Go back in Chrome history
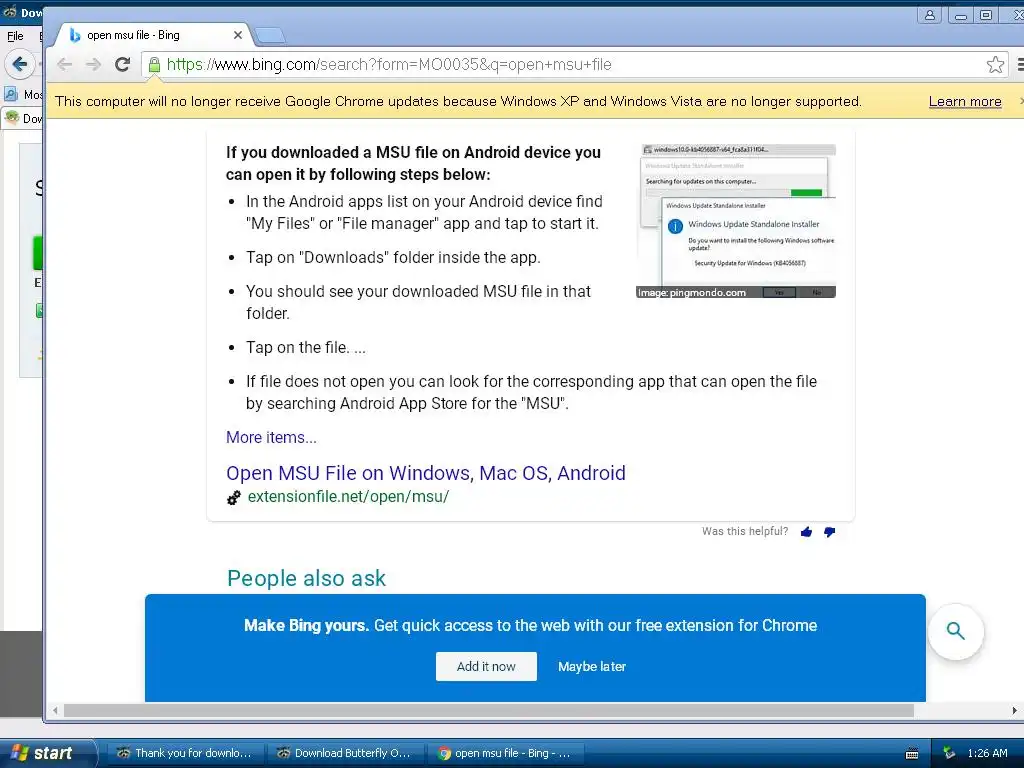This screenshot has width=1024, height=768. pos(65,64)
